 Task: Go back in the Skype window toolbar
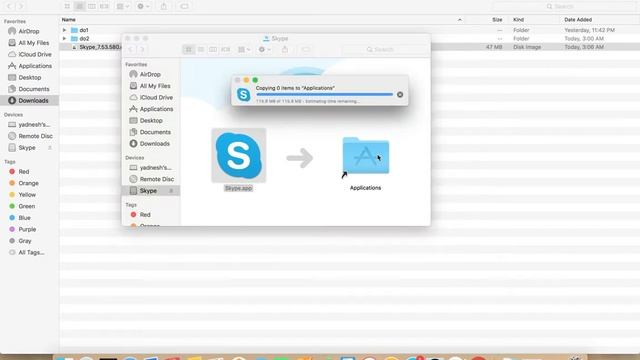click(x=131, y=49)
